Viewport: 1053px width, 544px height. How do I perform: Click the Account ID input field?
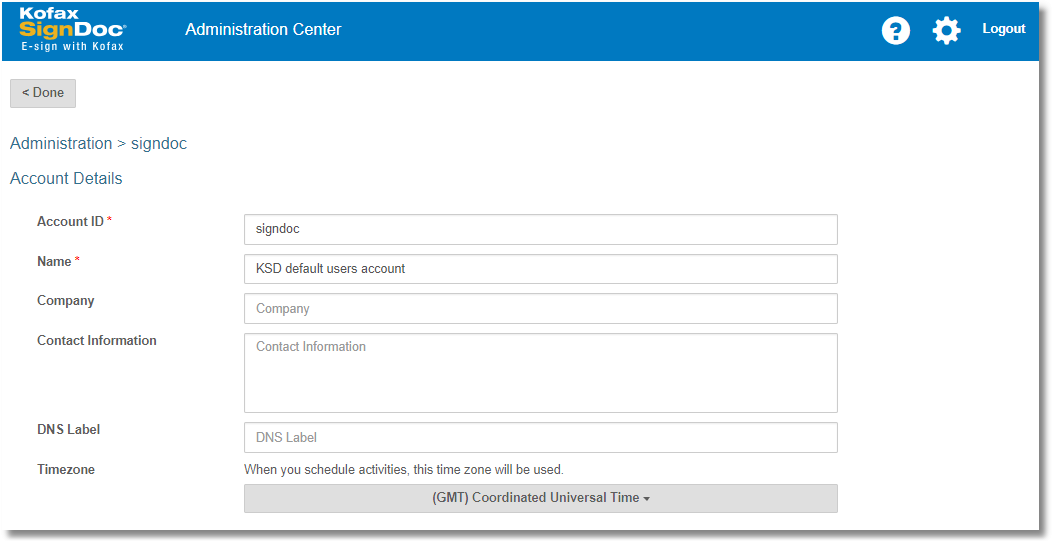(x=540, y=229)
